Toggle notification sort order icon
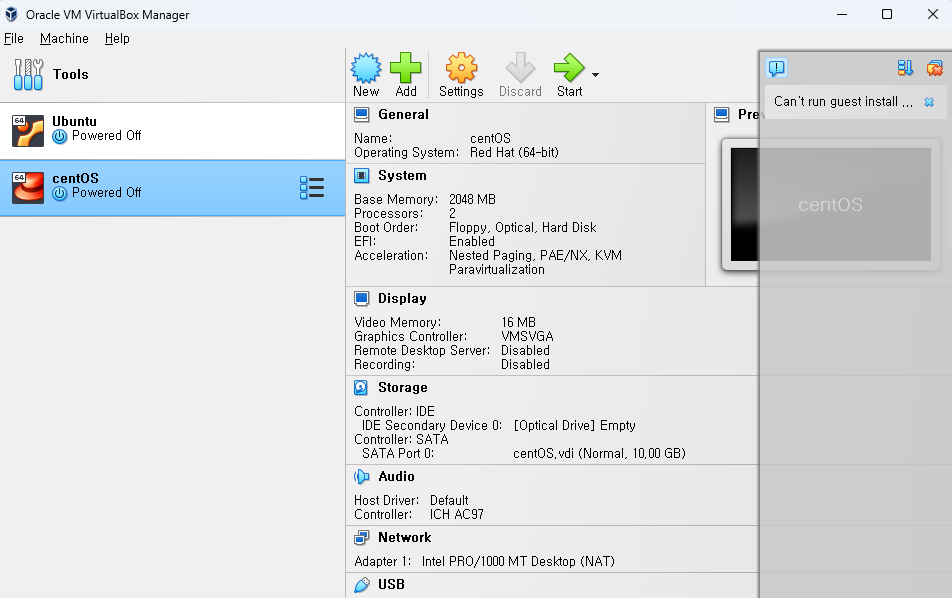952x598 pixels. point(905,67)
